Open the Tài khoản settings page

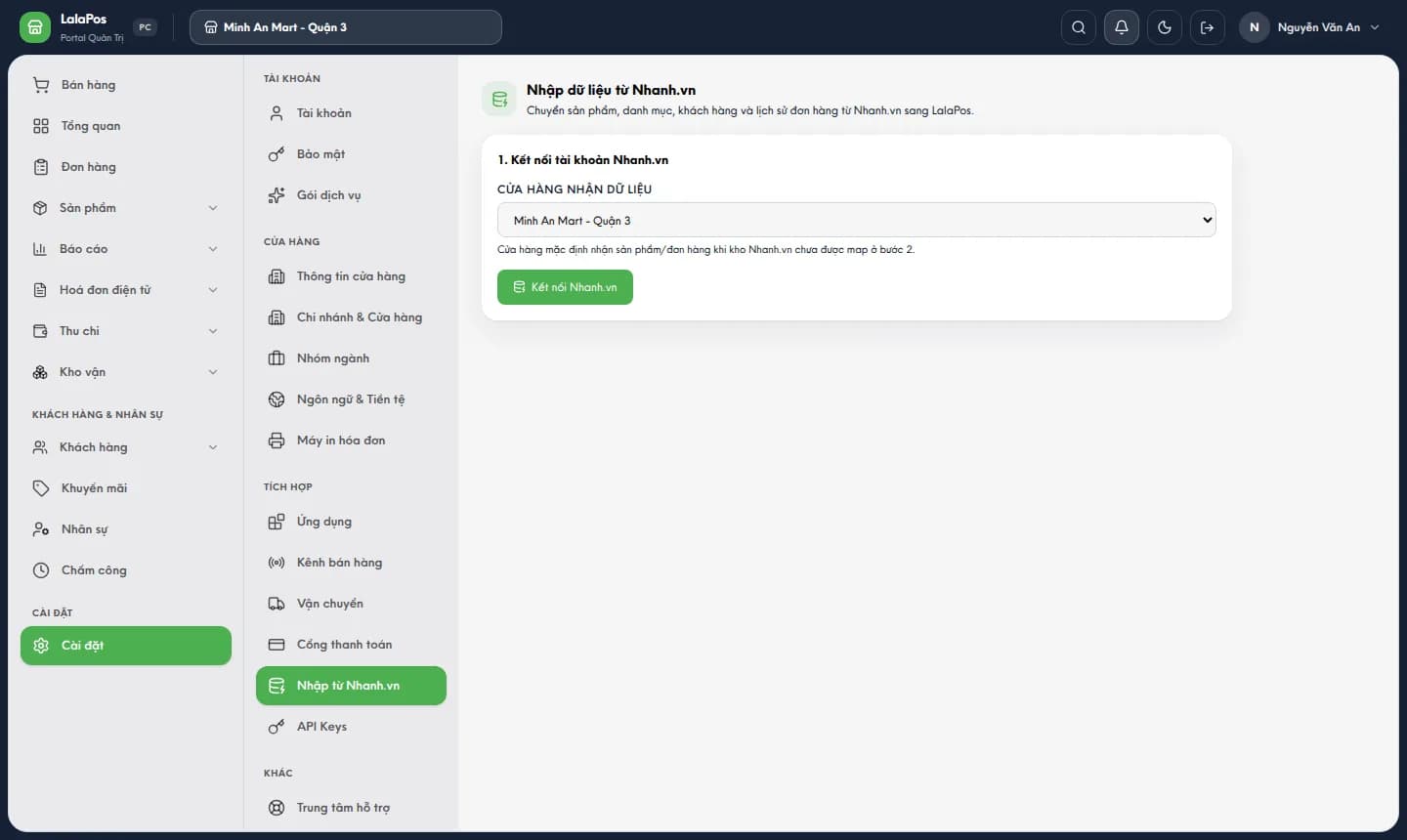[x=351, y=113]
